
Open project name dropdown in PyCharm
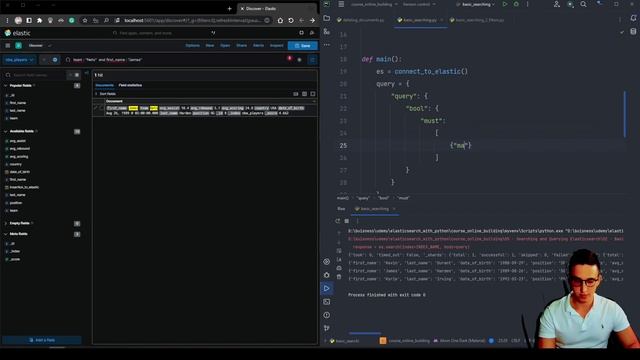coord(374,4)
